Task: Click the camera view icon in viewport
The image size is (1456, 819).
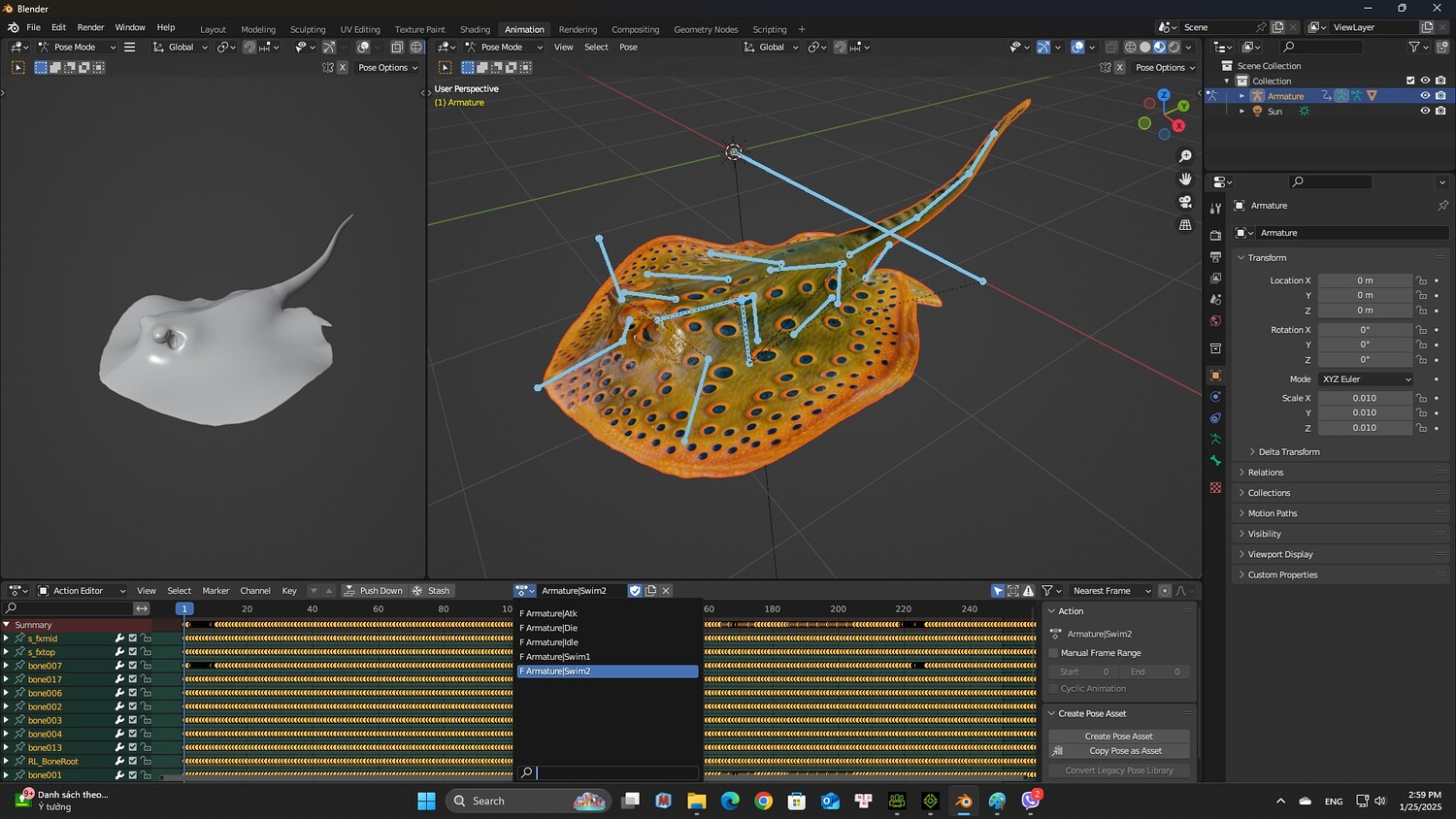Action: click(x=1185, y=202)
